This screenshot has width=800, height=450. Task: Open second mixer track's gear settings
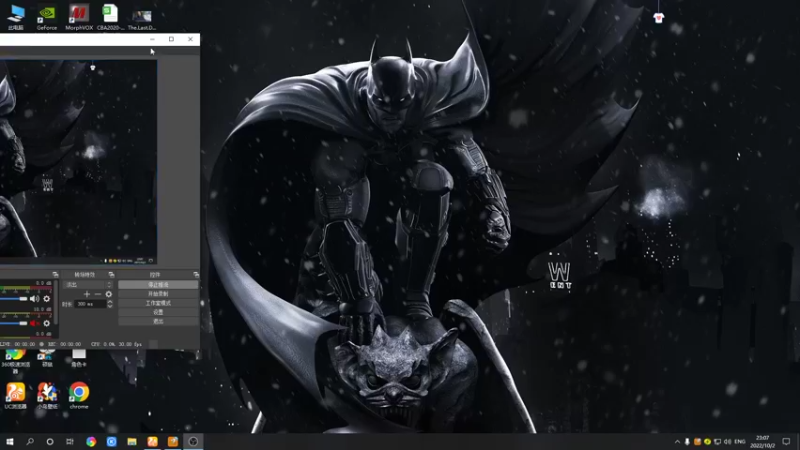pos(46,323)
